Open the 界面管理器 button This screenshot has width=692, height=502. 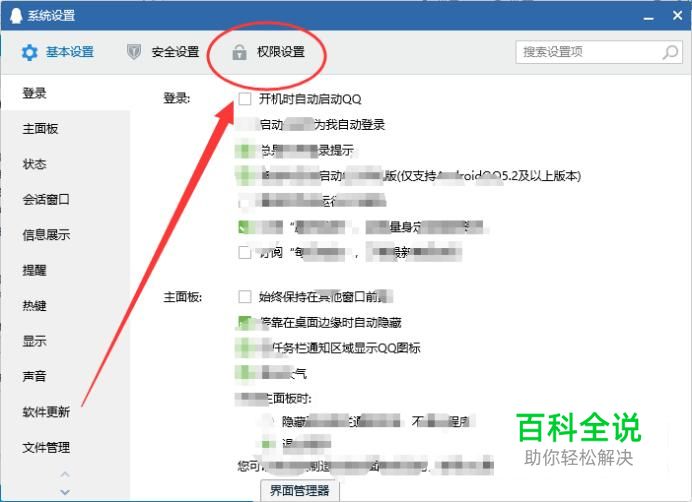300,490
